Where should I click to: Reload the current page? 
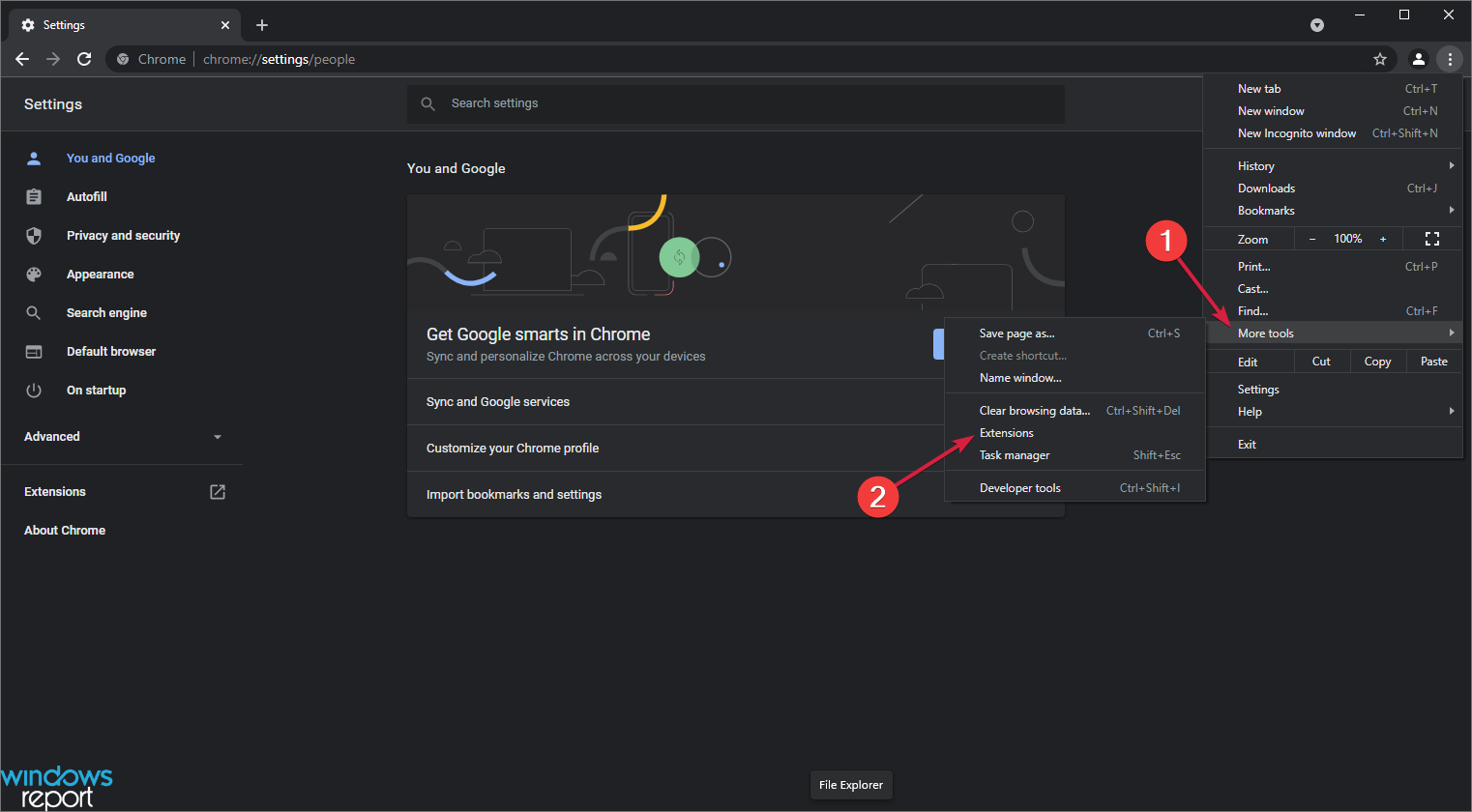[84, 59]
